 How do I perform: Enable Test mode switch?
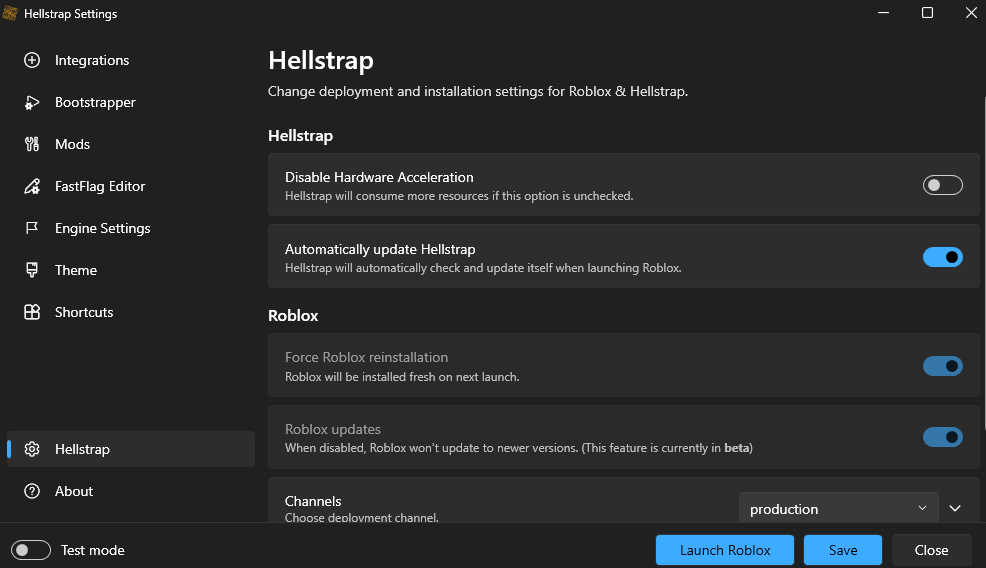[x=31, y=550]
